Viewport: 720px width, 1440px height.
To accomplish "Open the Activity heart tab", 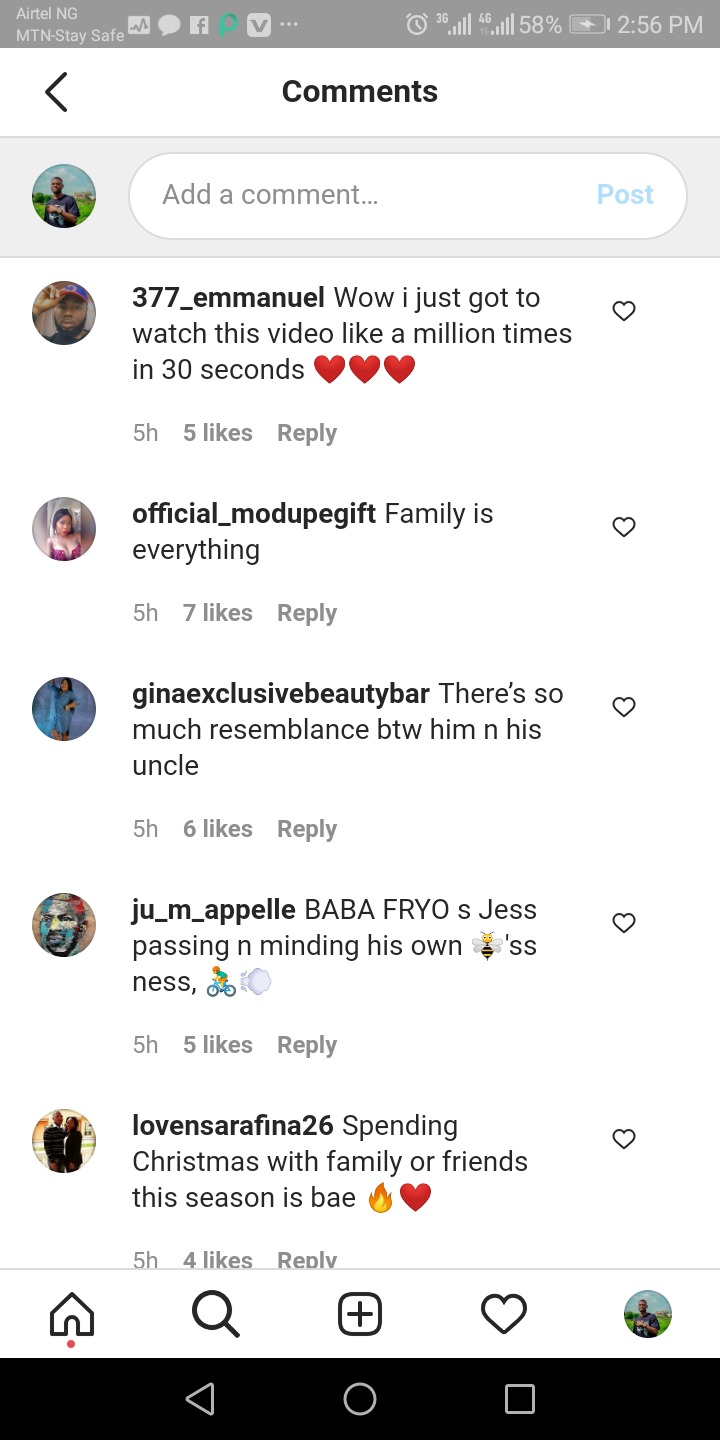I will point(504,1313).
